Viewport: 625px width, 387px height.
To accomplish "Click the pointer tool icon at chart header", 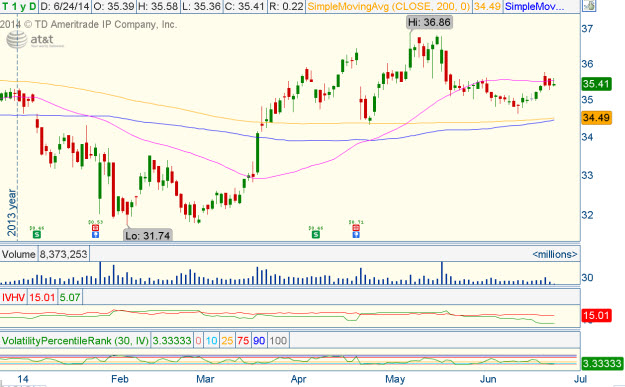I will [x=590, y=6].
